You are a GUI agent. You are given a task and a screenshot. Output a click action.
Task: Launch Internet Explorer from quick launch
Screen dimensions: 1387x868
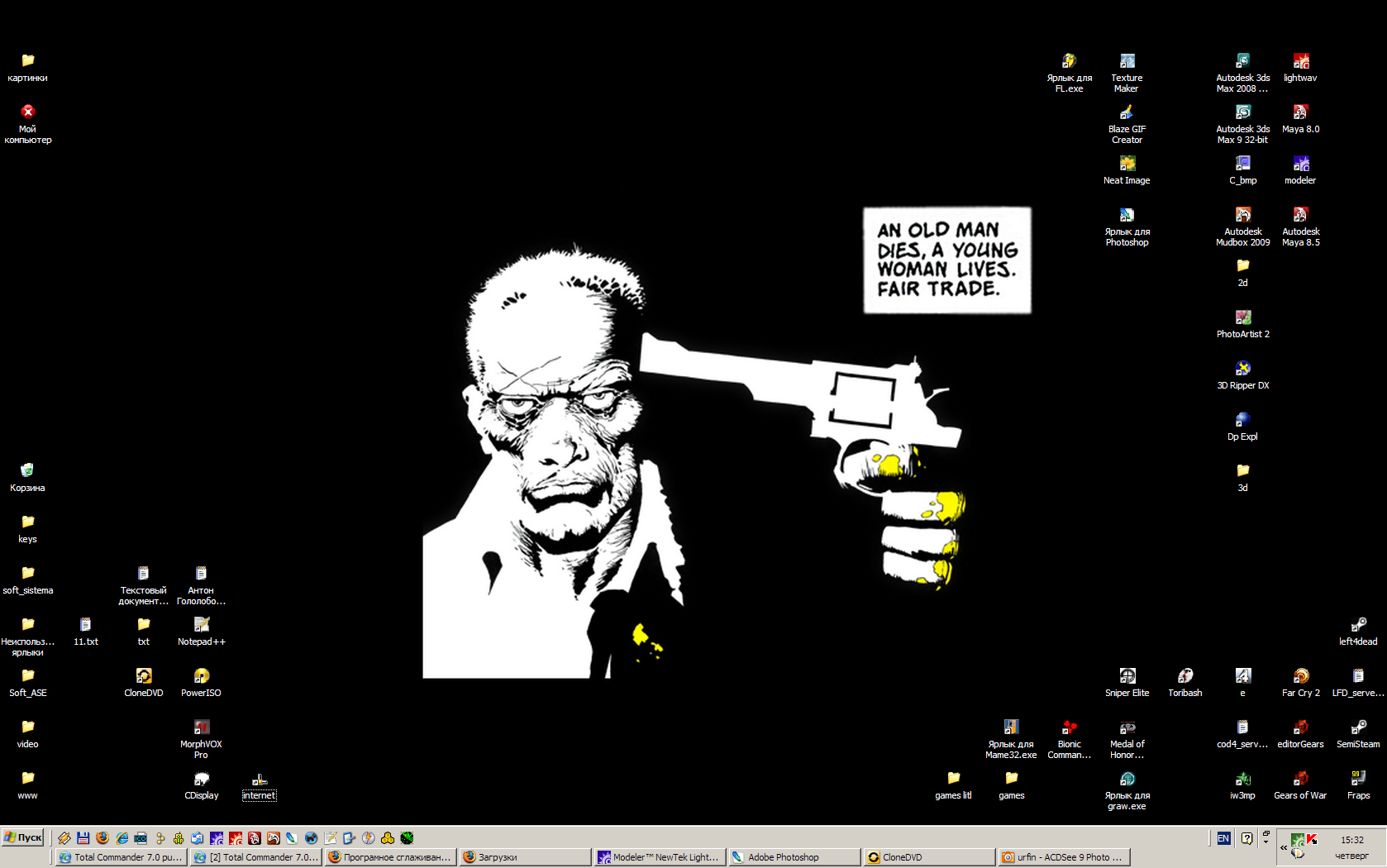point(122,837)
